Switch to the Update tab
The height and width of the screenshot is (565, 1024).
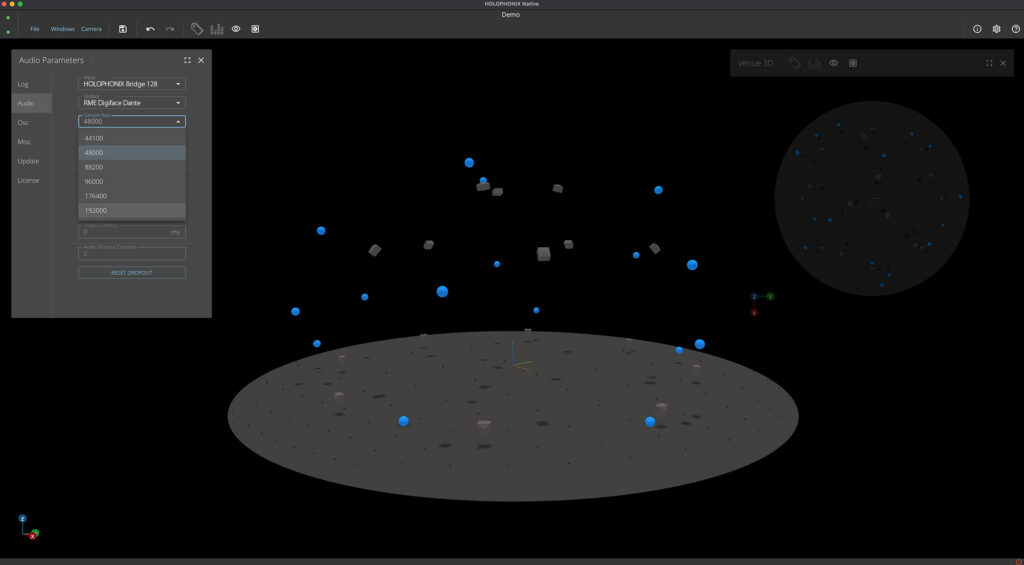coord(31,161)
